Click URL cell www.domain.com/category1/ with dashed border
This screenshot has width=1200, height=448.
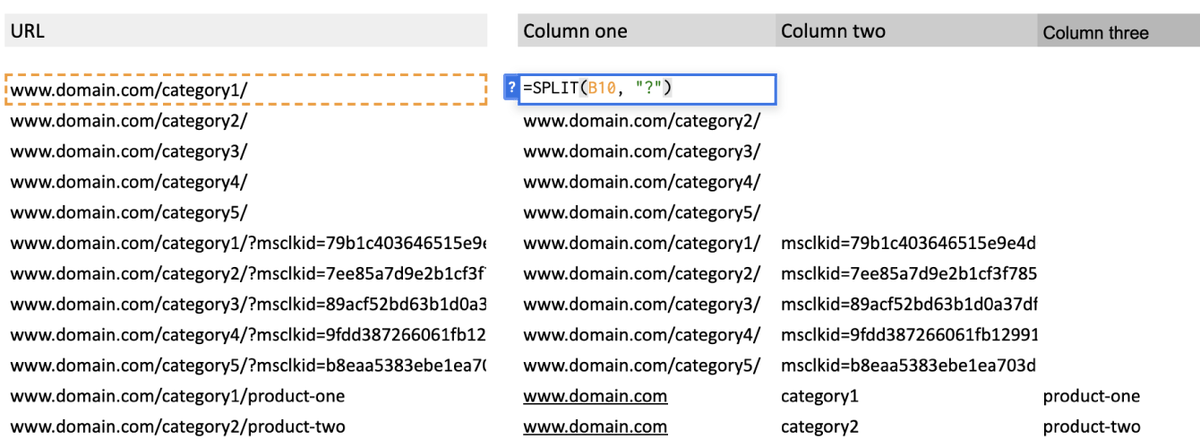click(246, 90)
